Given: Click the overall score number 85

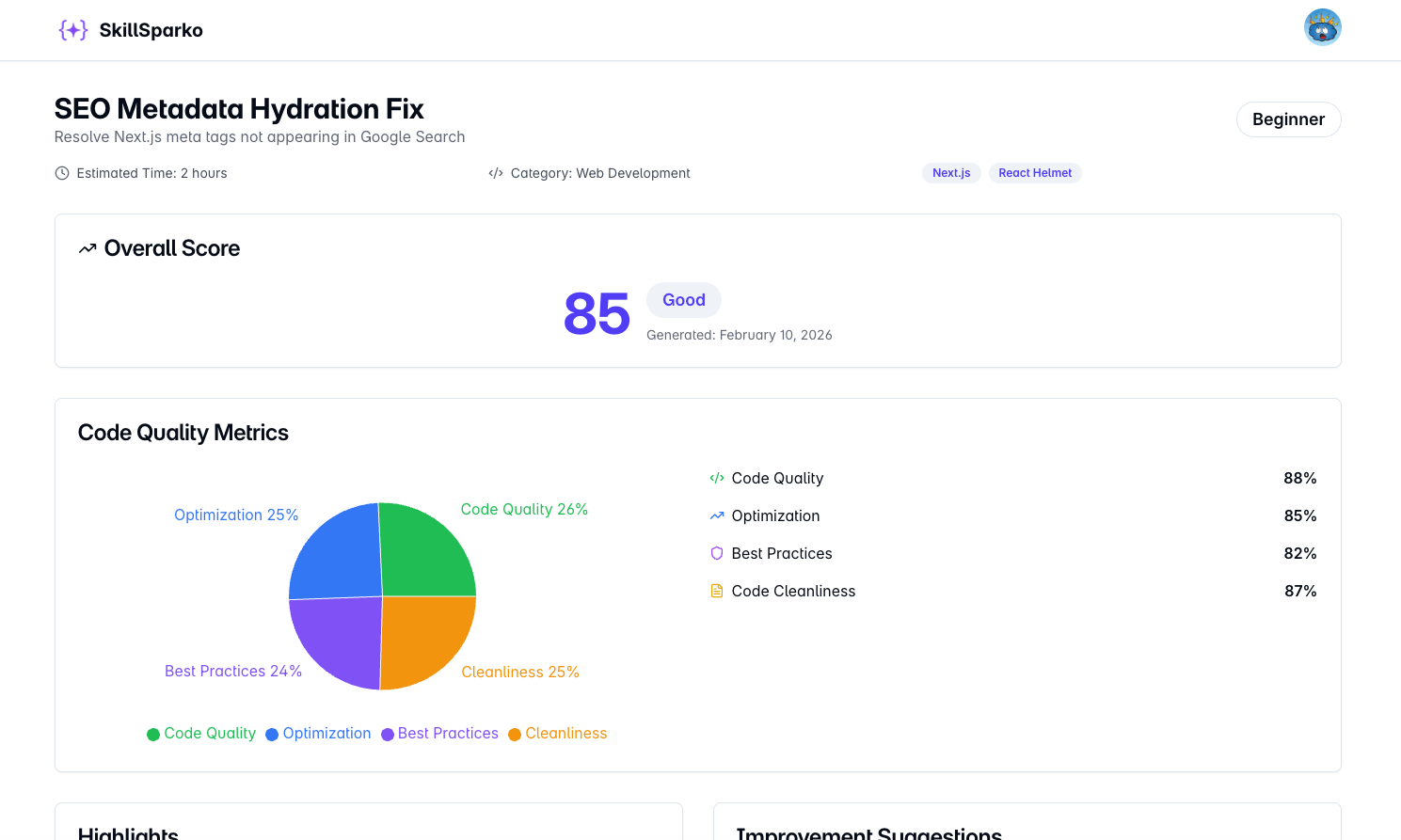Looking at the screenshot, I should coord(597,312).
